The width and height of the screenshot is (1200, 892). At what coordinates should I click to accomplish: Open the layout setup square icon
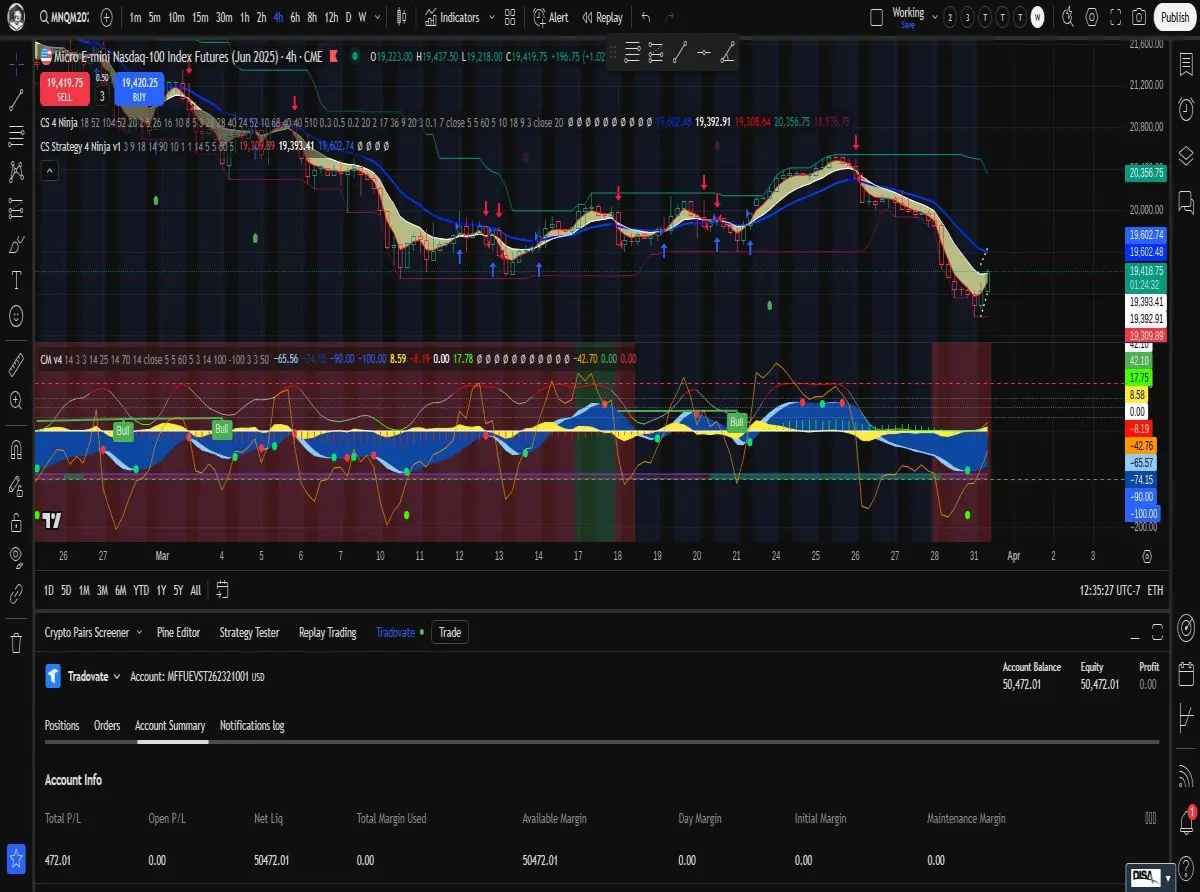click(x=877, y=17)
